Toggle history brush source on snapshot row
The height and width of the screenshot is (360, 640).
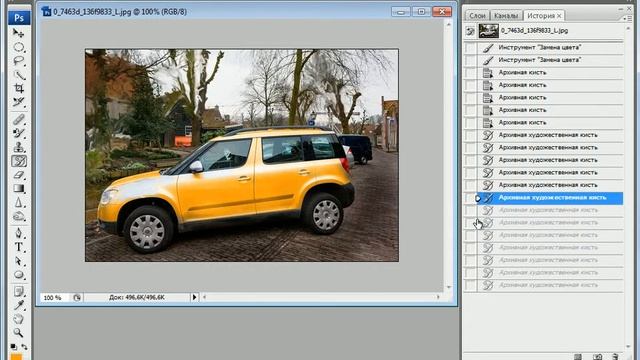coord(470,31)
